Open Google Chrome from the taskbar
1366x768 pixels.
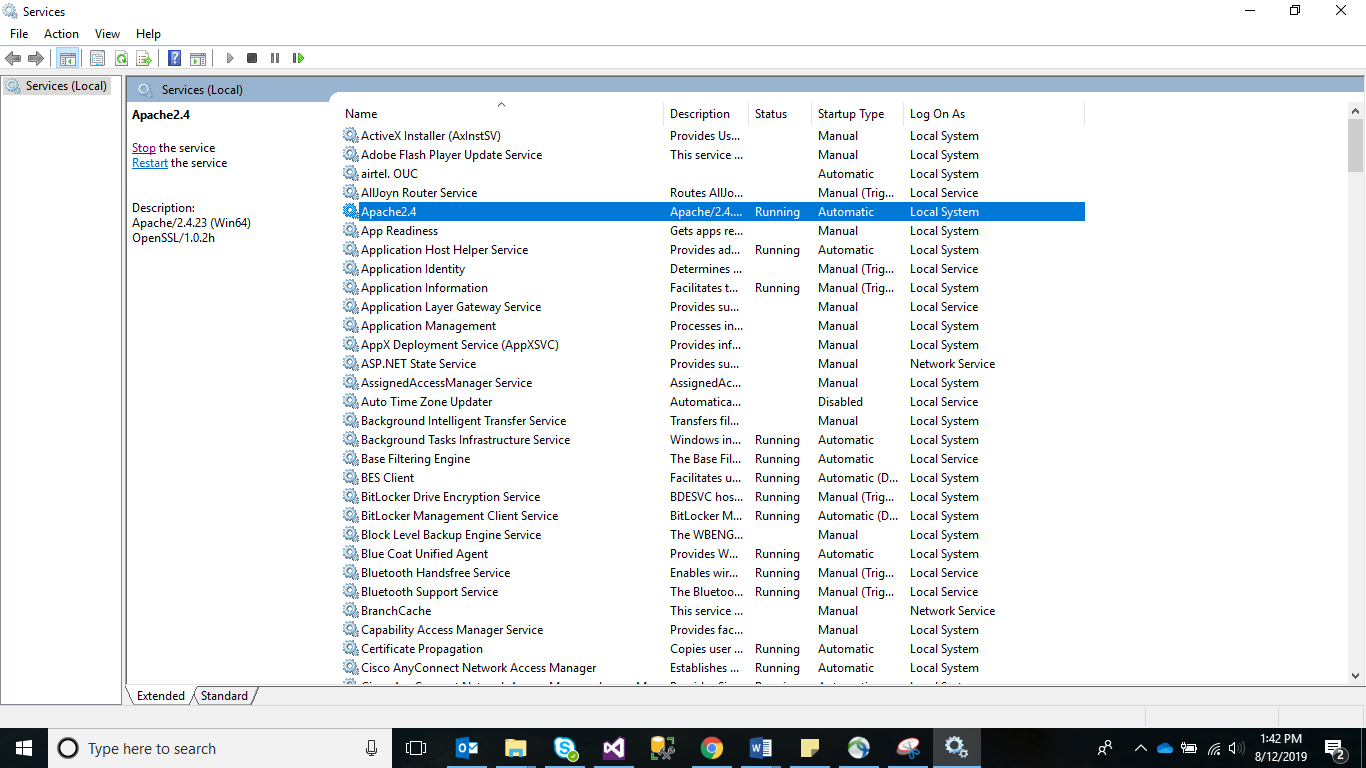(711, 748)
